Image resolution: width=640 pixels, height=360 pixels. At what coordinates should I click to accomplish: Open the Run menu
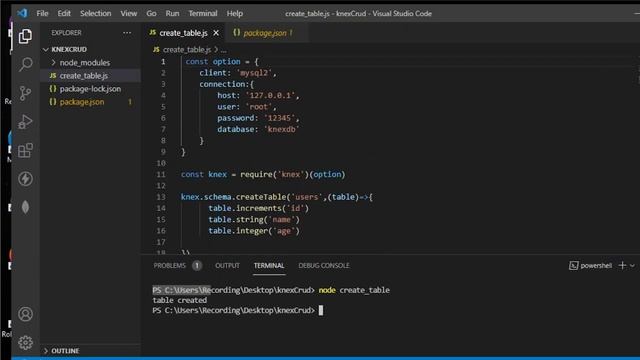pyautogui.click(x=172, y=13)
